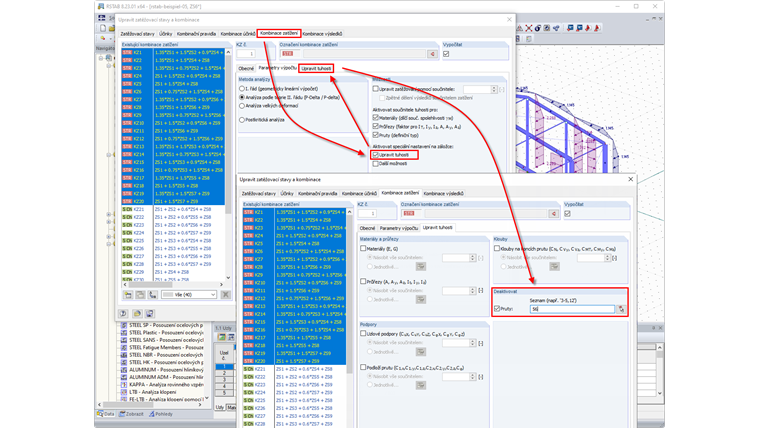Toggle Materiály (E, G) checkbox

[363, 248]
